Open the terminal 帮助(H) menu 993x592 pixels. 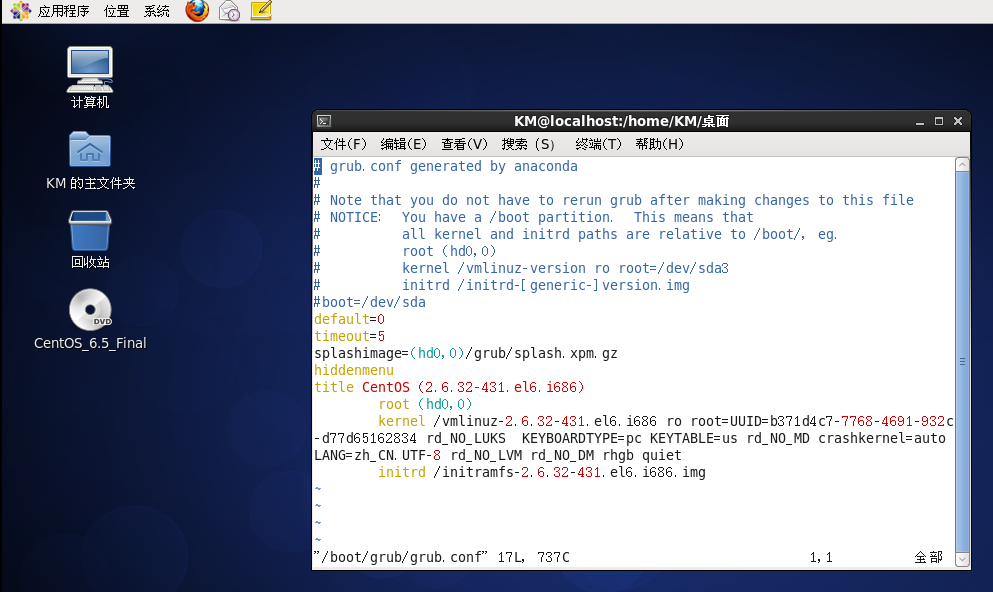[x=659, y=144]
